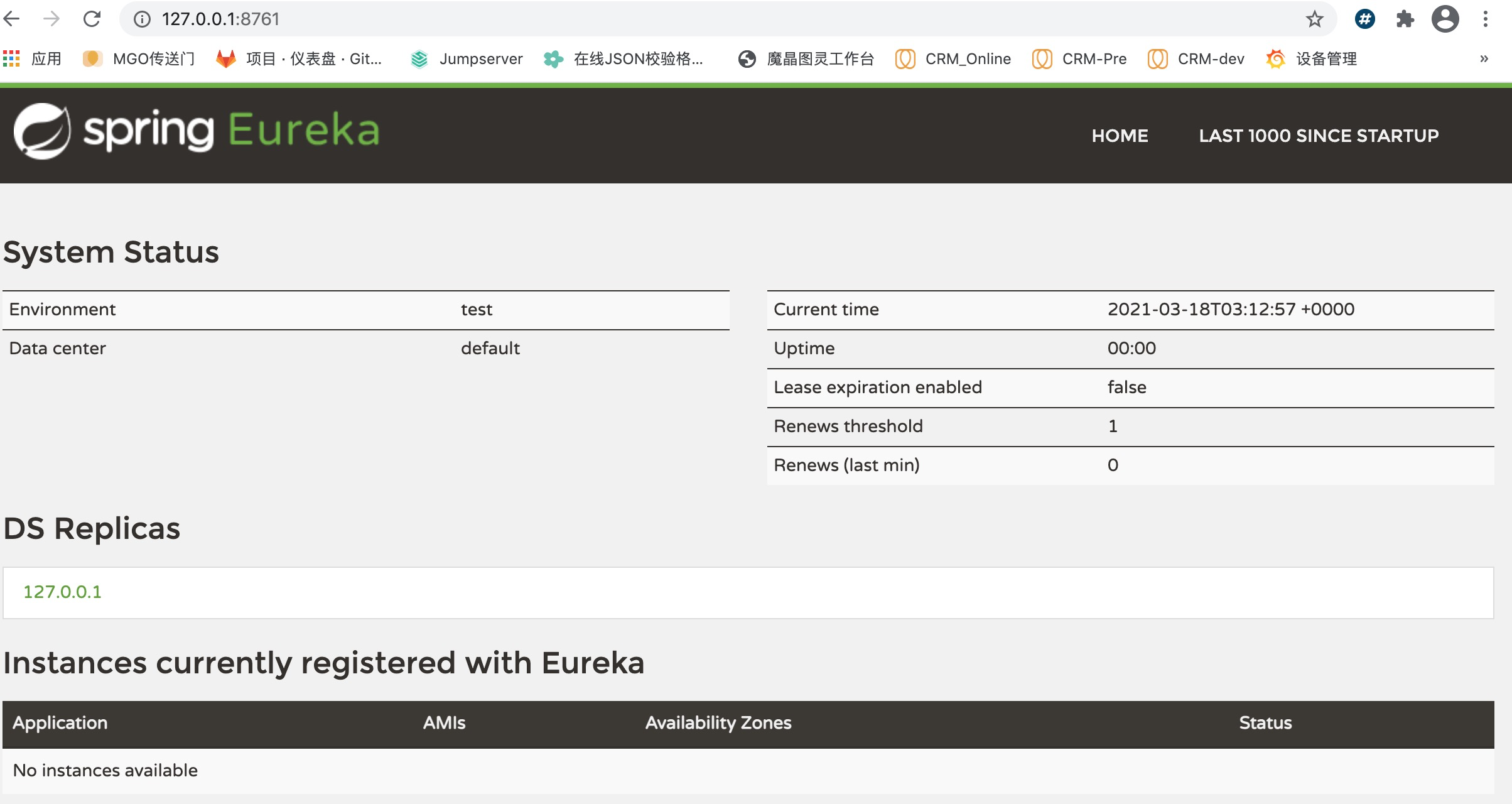Expand hidden bookmarks overflow chevron
Screen dimensions: 1512x804
tap(1484, 59)
